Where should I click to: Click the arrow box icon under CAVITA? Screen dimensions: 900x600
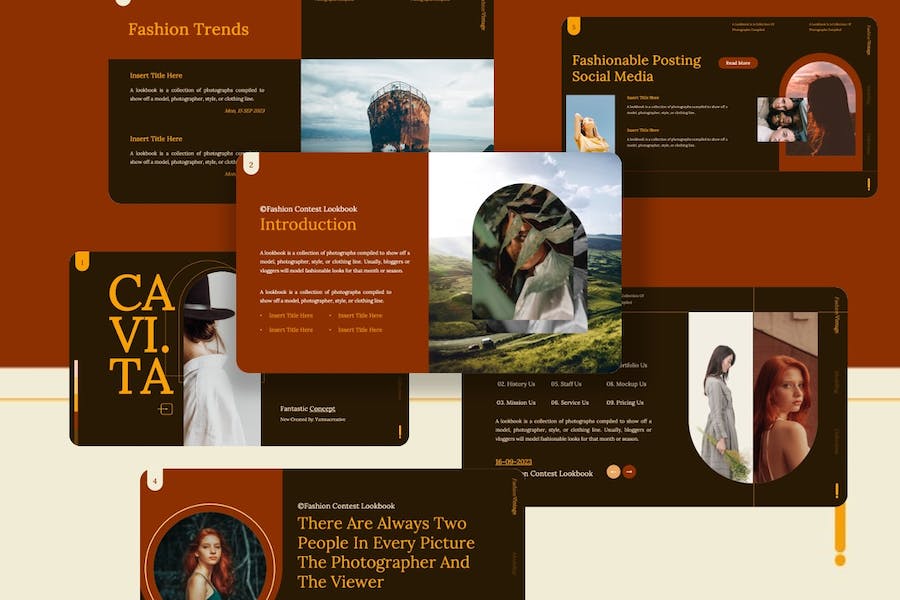tap(165, 408)
